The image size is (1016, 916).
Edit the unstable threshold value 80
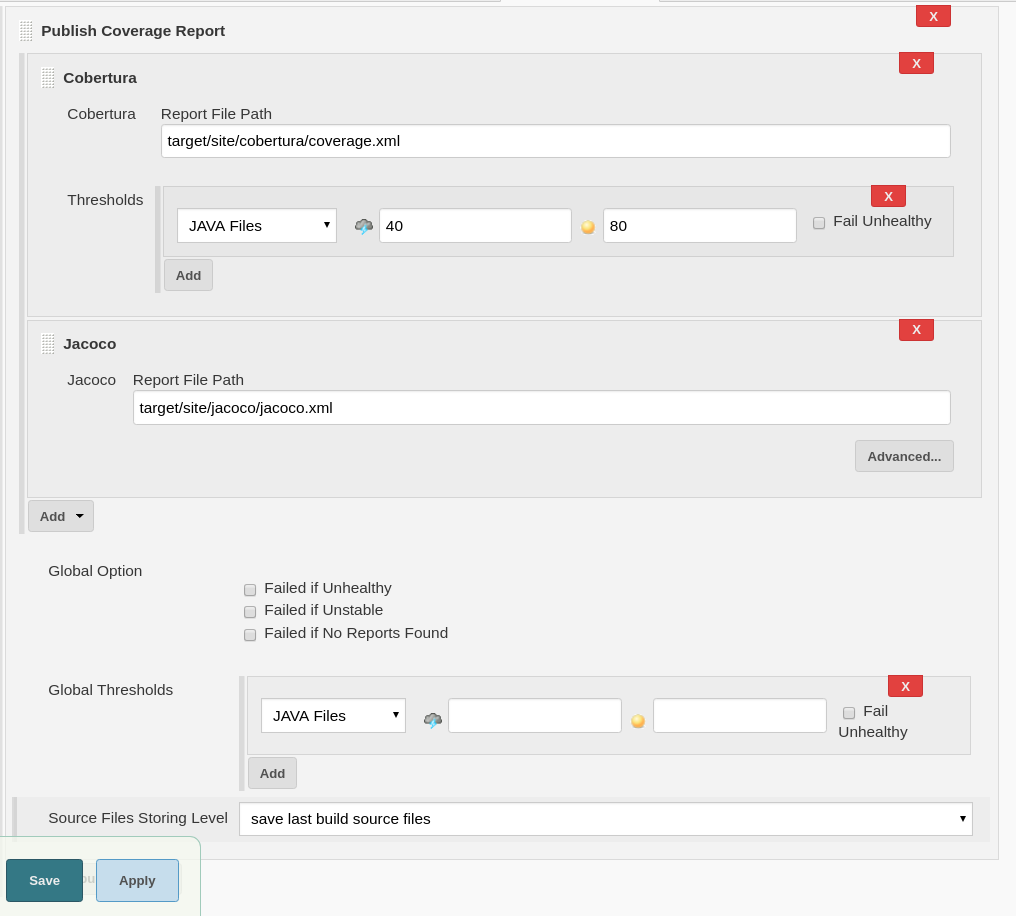pyautogui.click(x=699, y=225)
